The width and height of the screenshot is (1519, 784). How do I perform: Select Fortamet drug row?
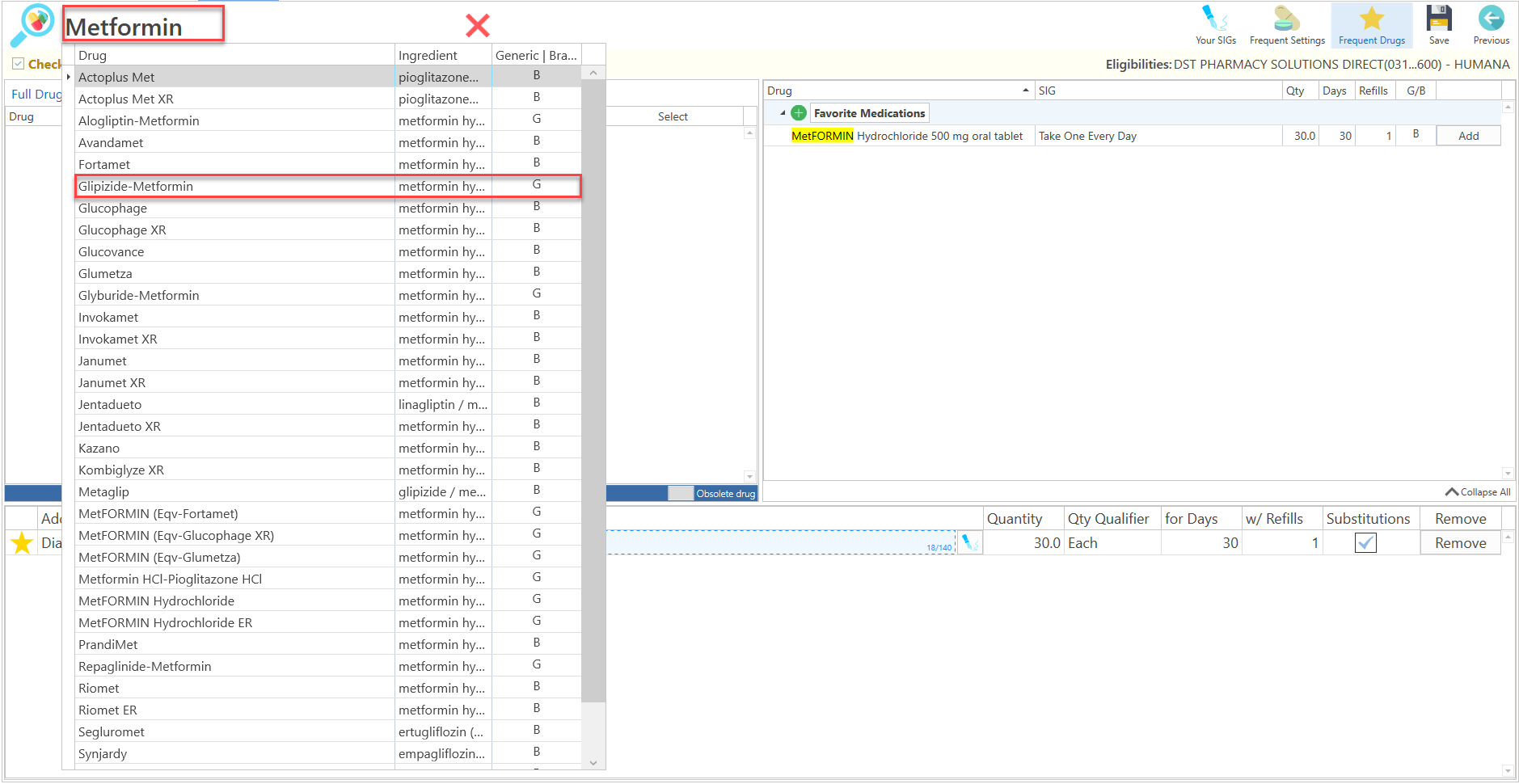328,164
